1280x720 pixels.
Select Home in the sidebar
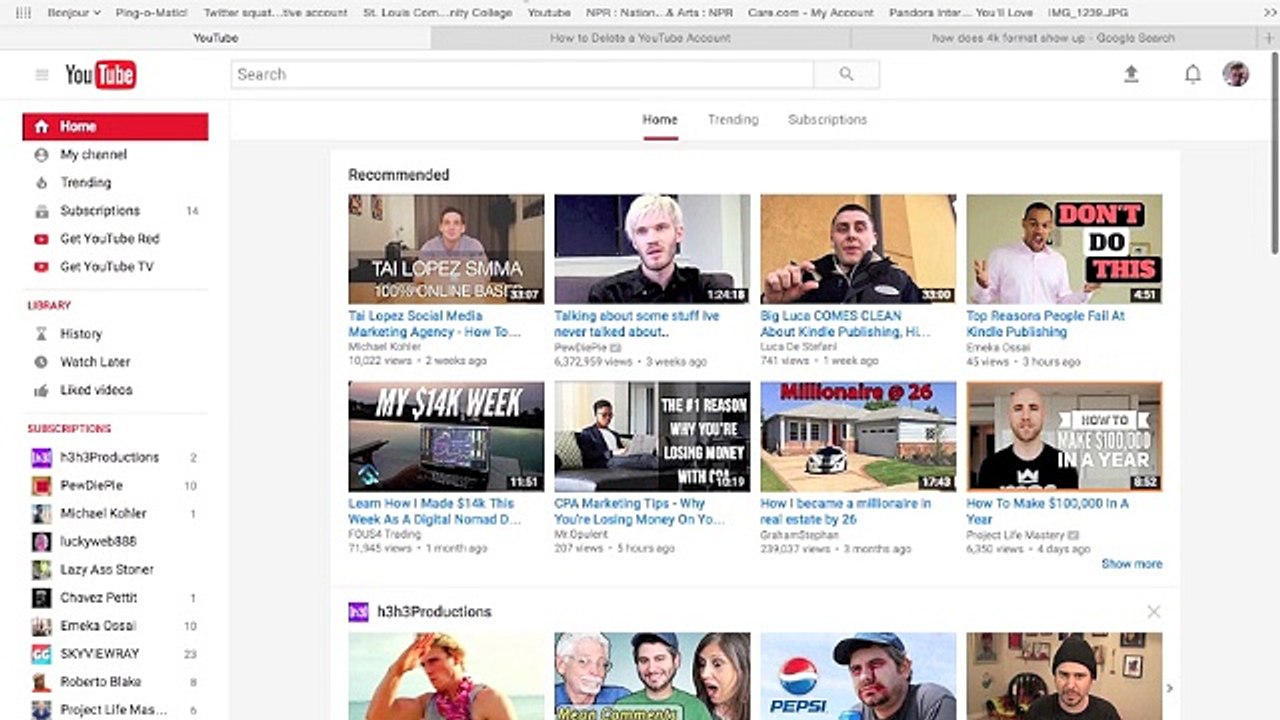coord(116,127)
